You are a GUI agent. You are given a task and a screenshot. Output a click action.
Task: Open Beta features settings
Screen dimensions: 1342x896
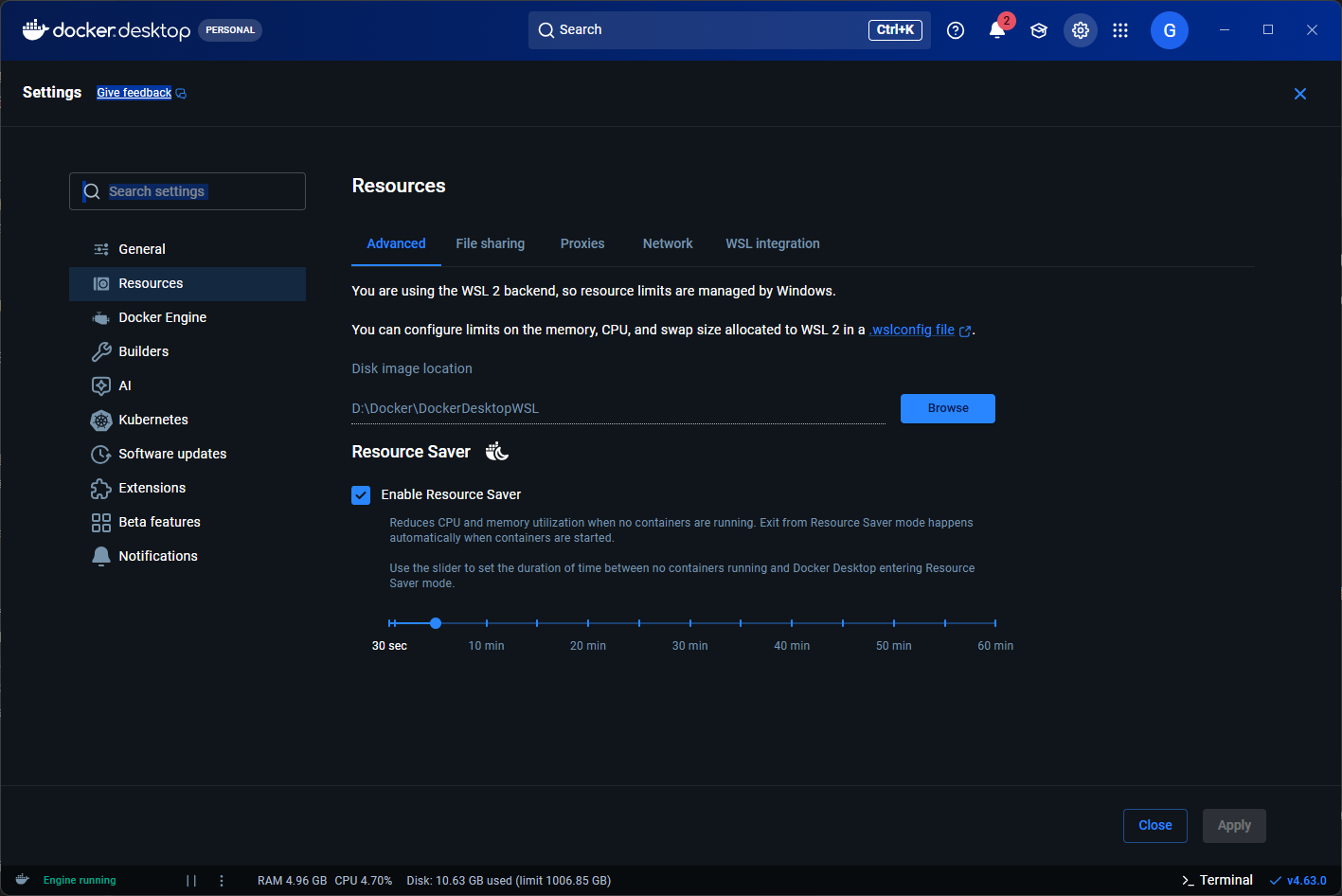click(x=188, y=522)
